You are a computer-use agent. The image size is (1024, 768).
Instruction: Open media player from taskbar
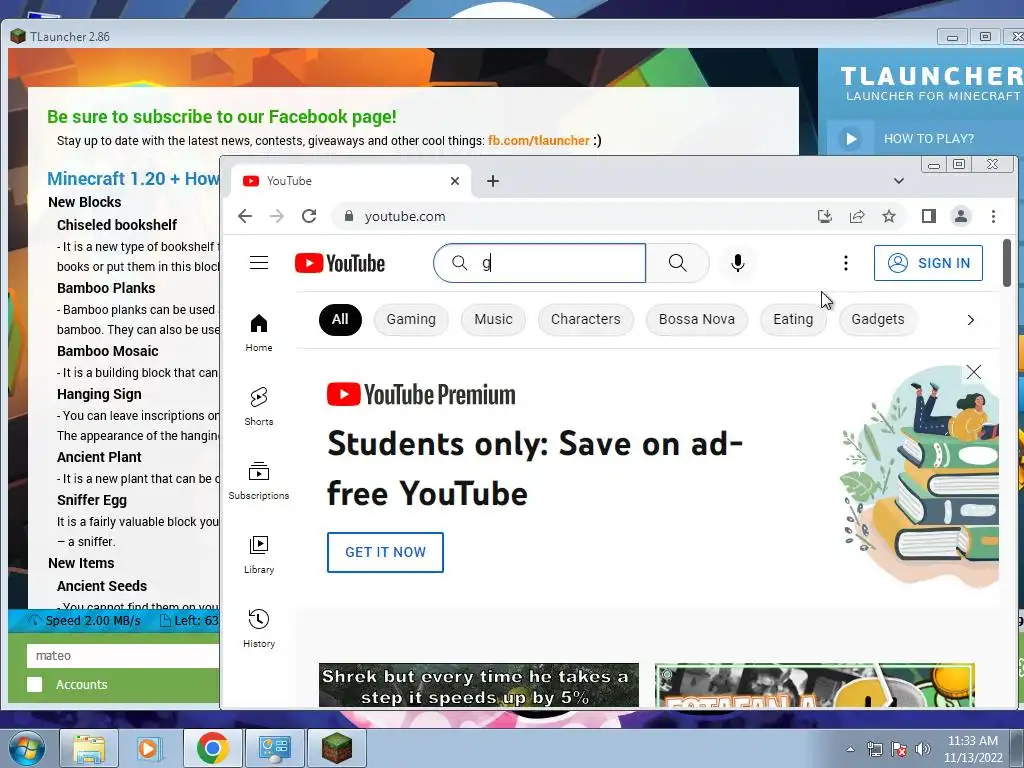pyautogui.click(x=150, y=748)
